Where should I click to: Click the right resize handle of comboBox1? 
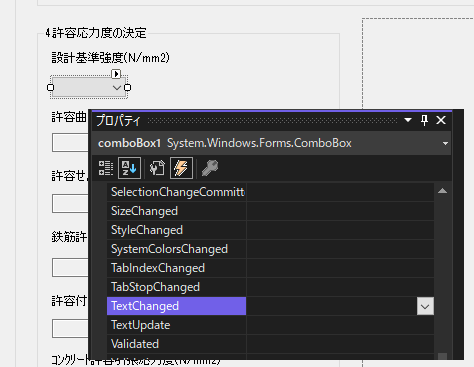pyautogui.click(x=127, y=87)
